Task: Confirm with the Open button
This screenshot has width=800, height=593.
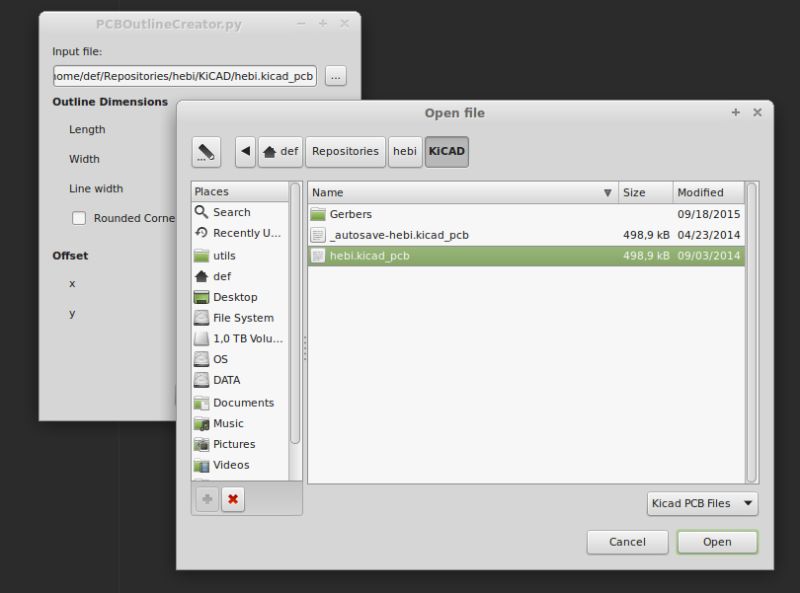Action: 717,541
